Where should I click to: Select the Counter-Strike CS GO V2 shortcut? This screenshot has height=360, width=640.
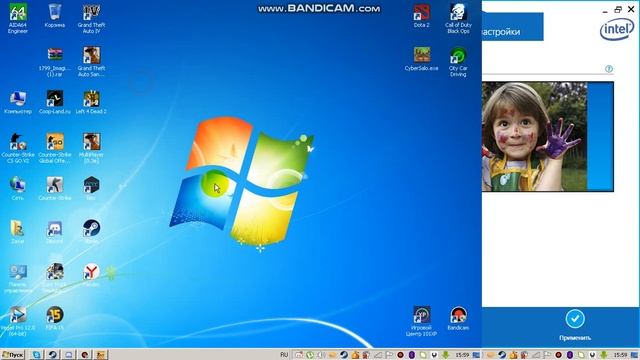click(x=18, y=148)
